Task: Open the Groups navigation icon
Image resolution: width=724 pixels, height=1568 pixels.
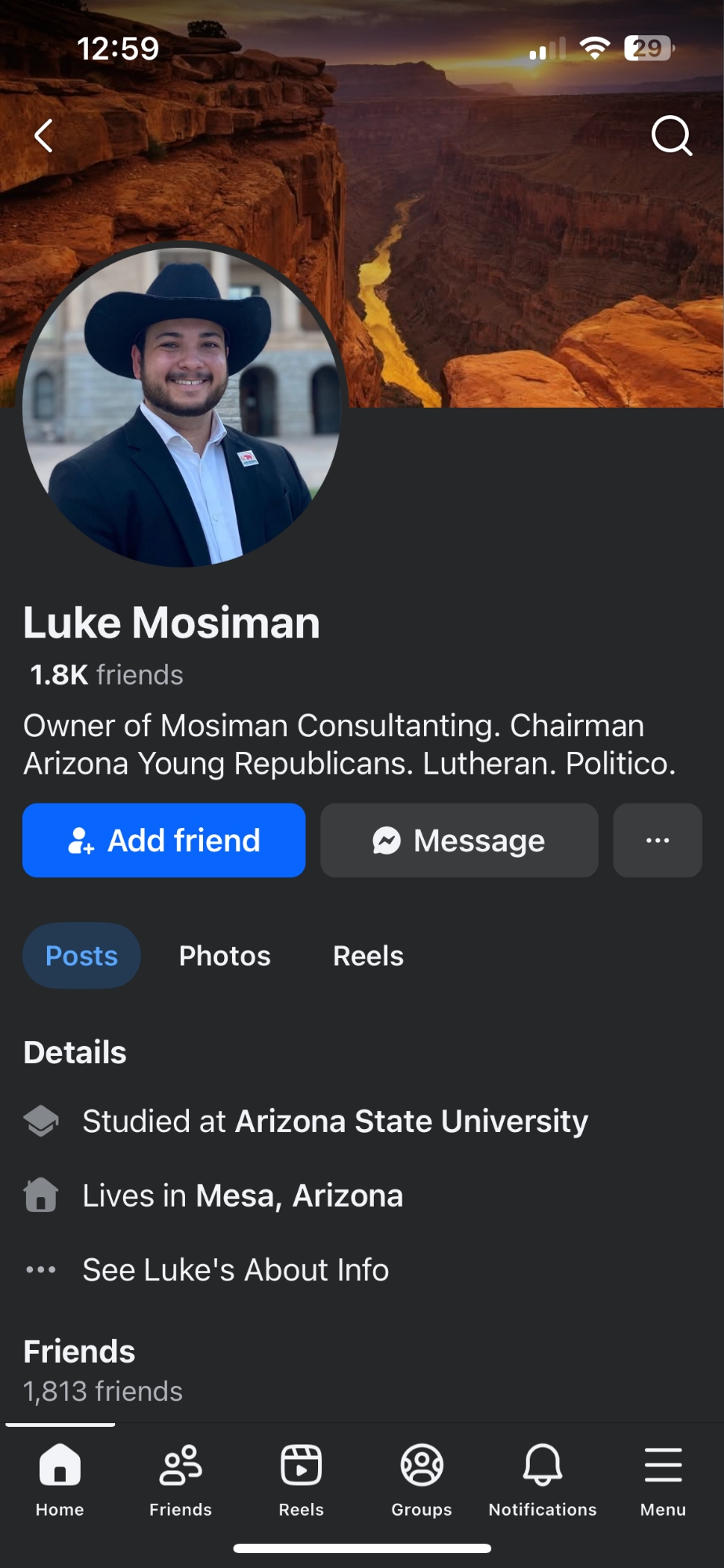Action: tap(422, 1478)
